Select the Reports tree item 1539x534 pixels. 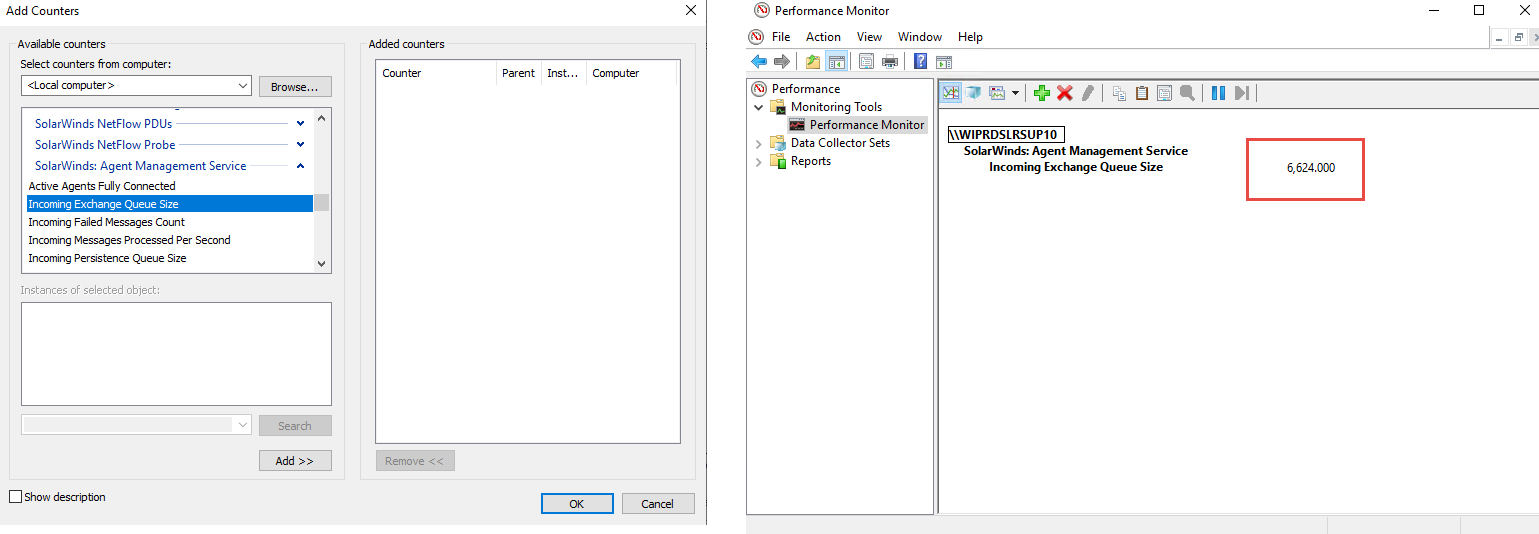[811, 161]
